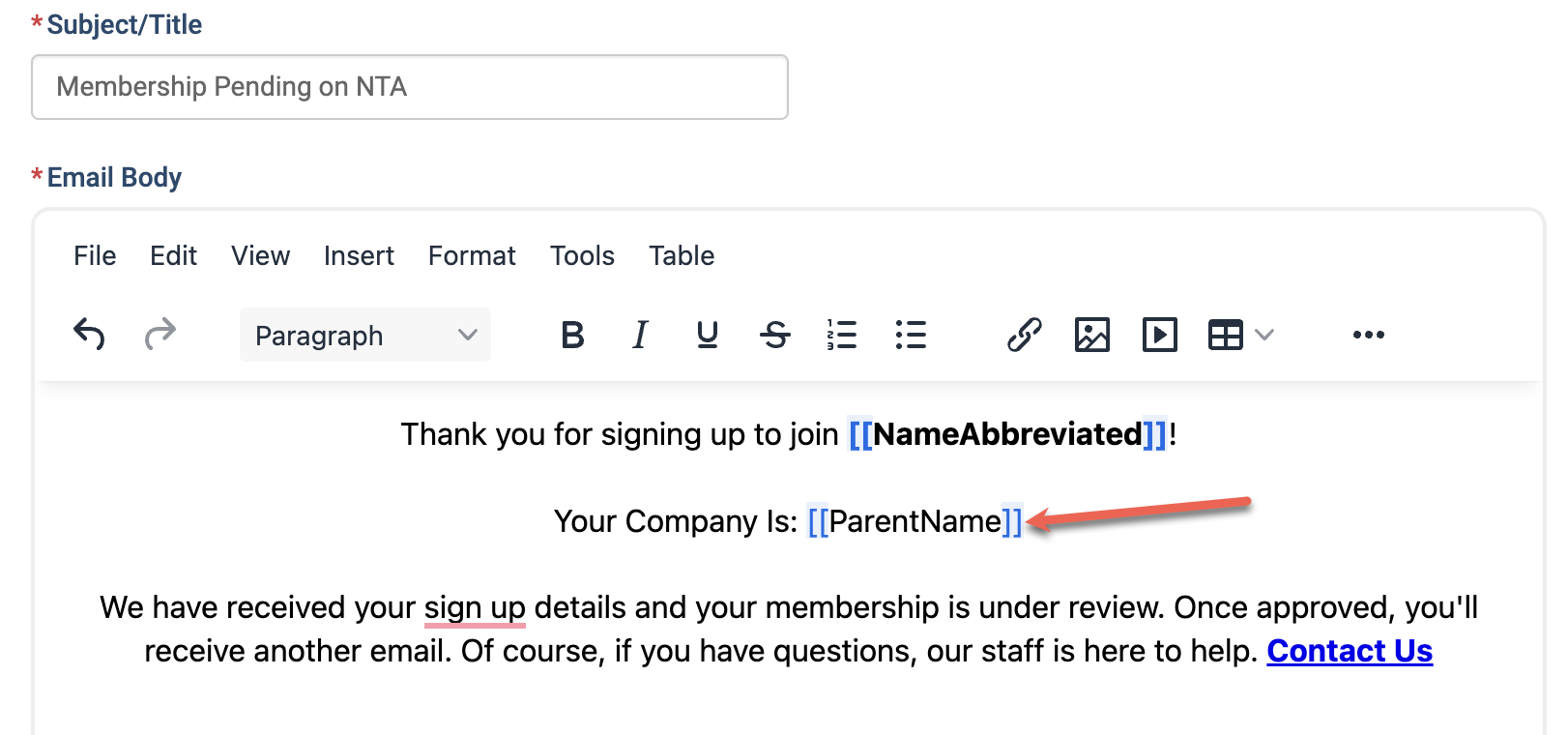Viewport: 1568px width, 735px height.
Task: Click the Undo arrow icon
Action: (89, 335)
